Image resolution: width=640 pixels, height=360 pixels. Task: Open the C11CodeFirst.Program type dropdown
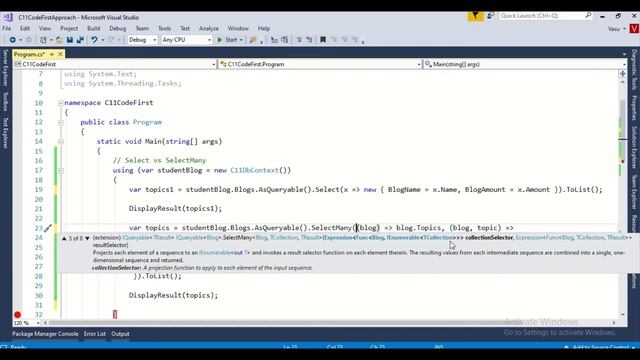(320, 64)
